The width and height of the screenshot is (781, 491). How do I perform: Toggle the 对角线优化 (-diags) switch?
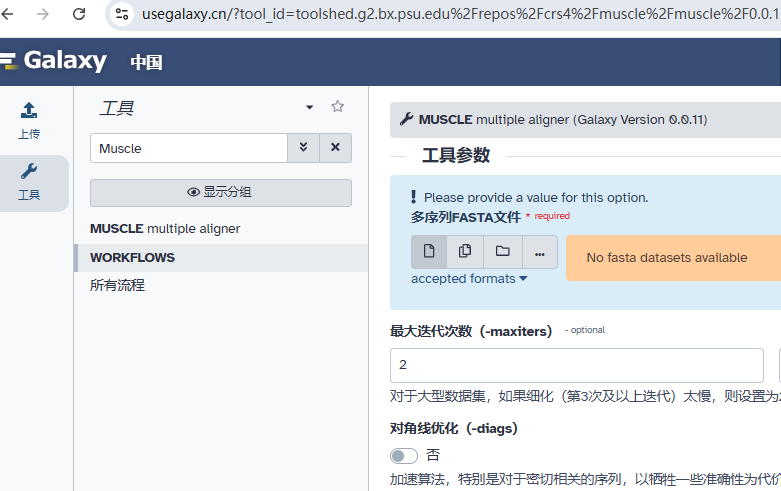(x=403, y=455)
